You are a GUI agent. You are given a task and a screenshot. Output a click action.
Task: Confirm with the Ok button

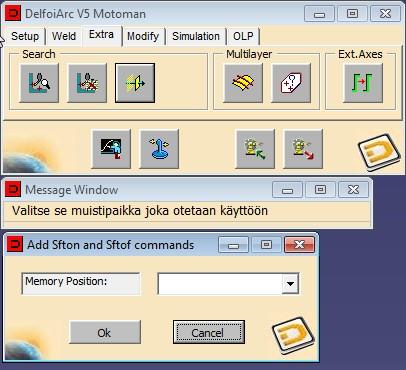point(105,332)
